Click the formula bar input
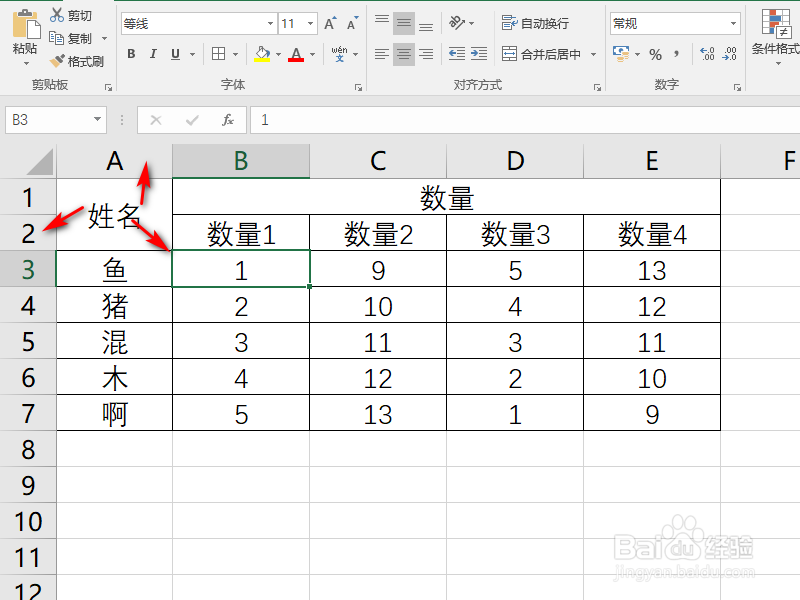The width and height of the screenshot is (800, 600). coord(525,120)
